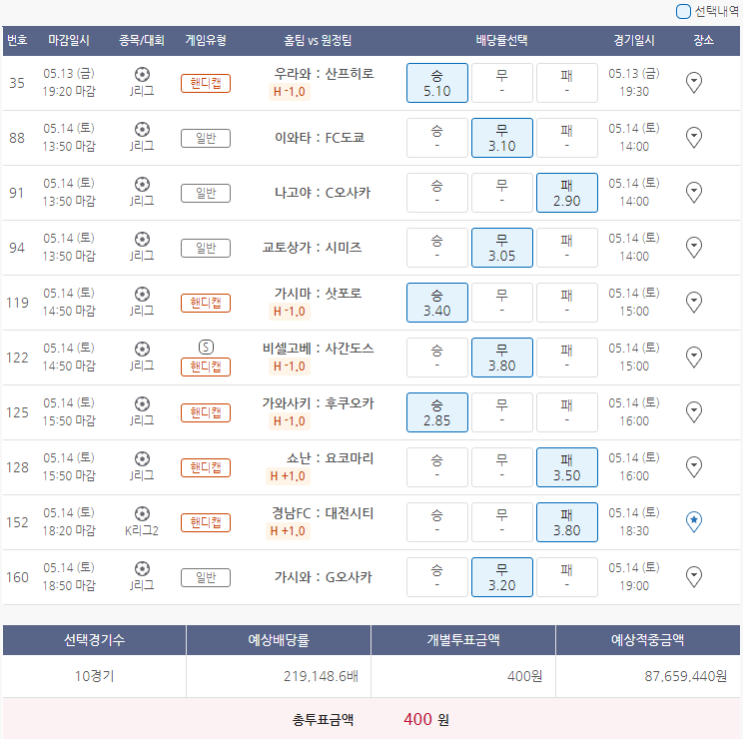Viewport: 743px width, 739px height.
Task: Deselect 패 2.90 for 나고야 vs C오사카
Action: point(567,193)
